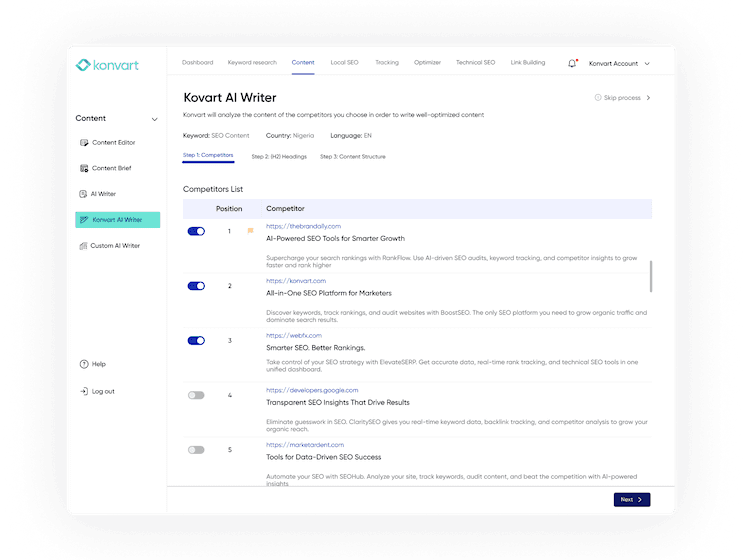Select Step 2: (H2) Headings tab
Screen dimensions: 743x560
(279, 157)
